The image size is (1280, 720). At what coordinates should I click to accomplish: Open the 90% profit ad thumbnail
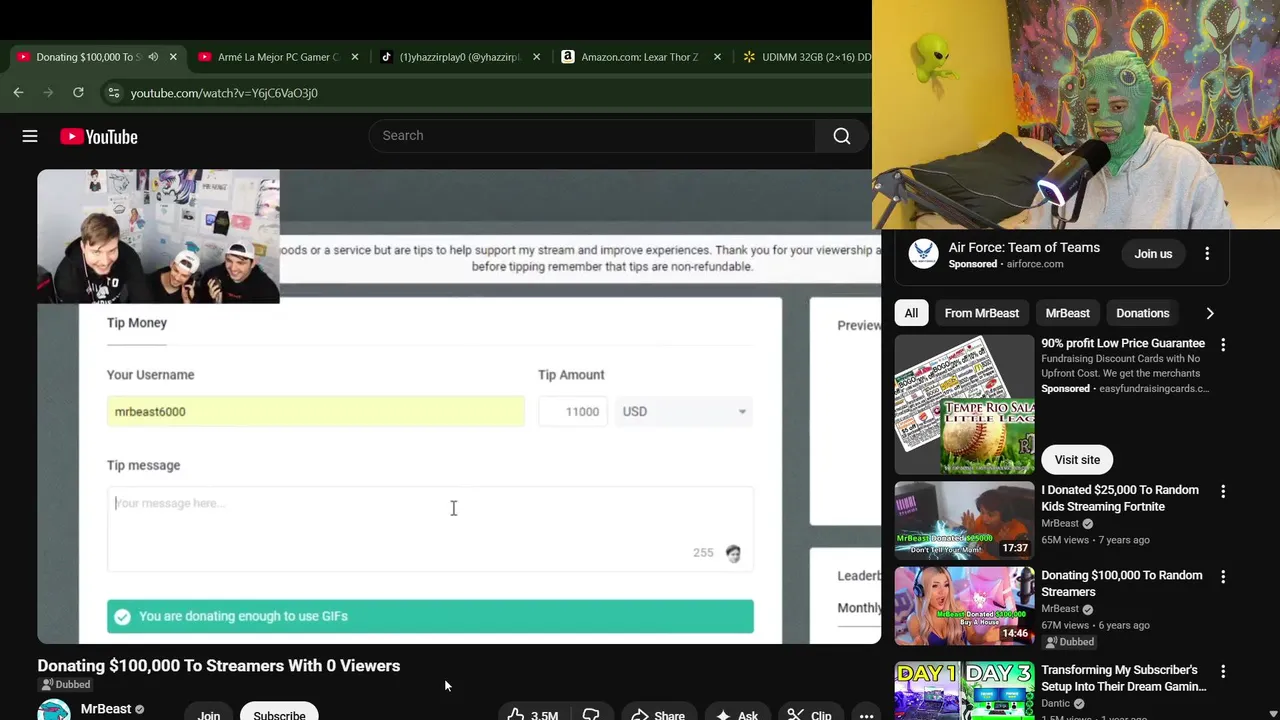[x=964, y=404]
